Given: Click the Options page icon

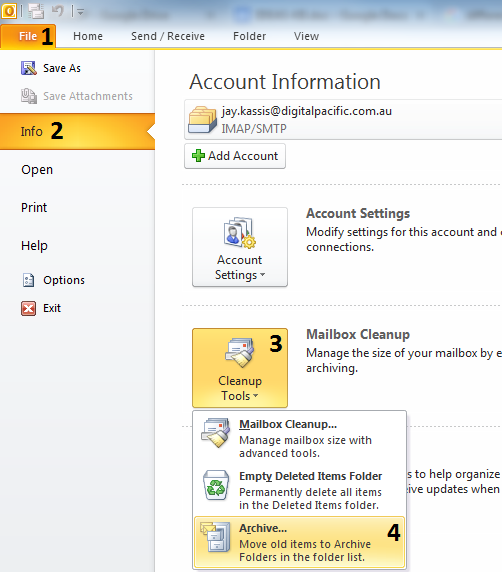Looking at the screenshot, I should coord(28,280).
